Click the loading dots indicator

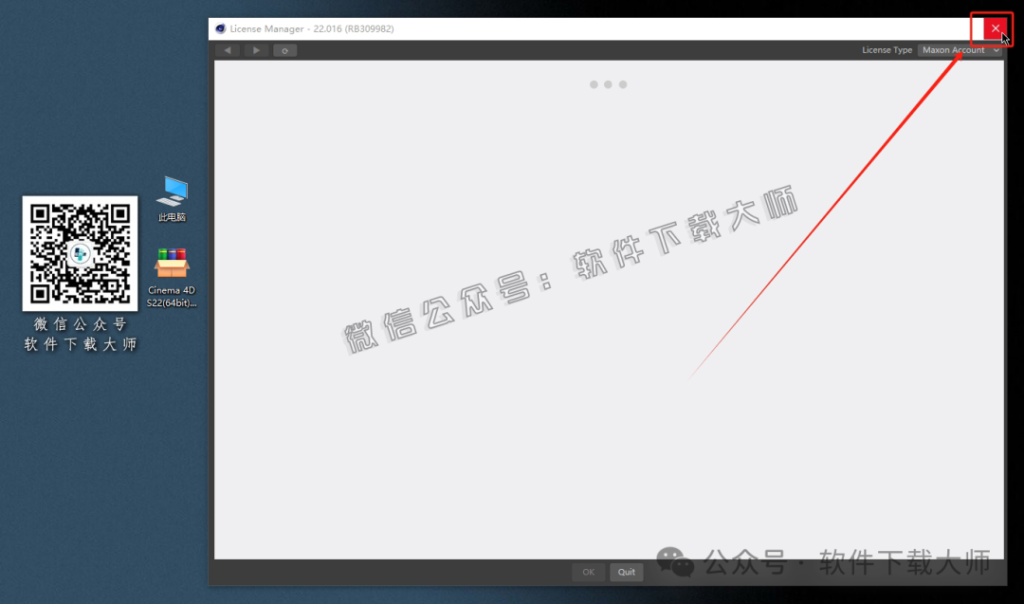tap(608, 84)
